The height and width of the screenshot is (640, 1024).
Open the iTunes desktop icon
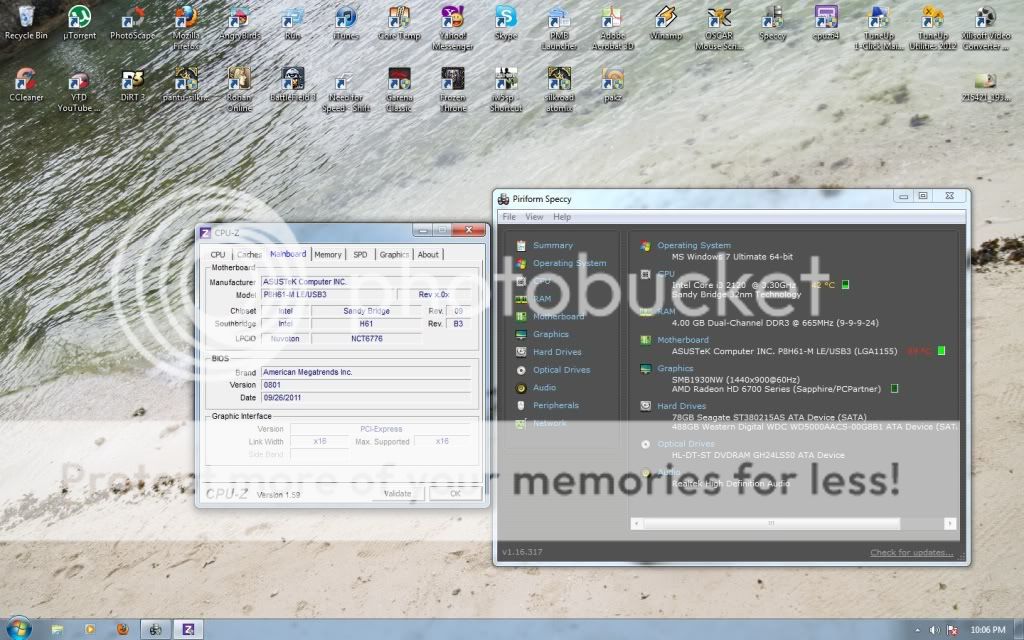click(x=345, y=23)
